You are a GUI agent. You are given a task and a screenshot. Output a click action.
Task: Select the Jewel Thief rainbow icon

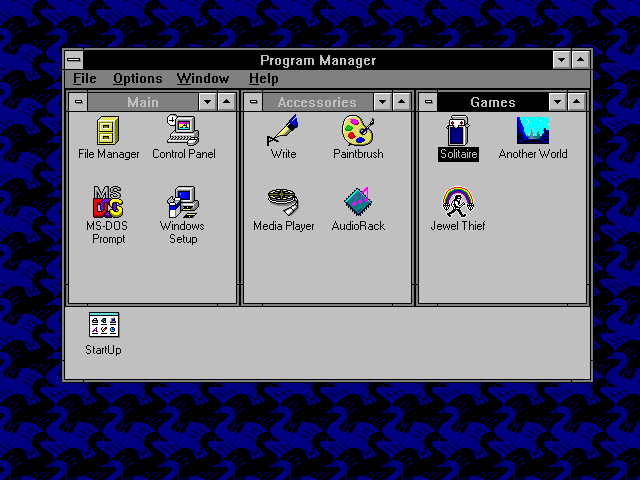click(458, 202)
